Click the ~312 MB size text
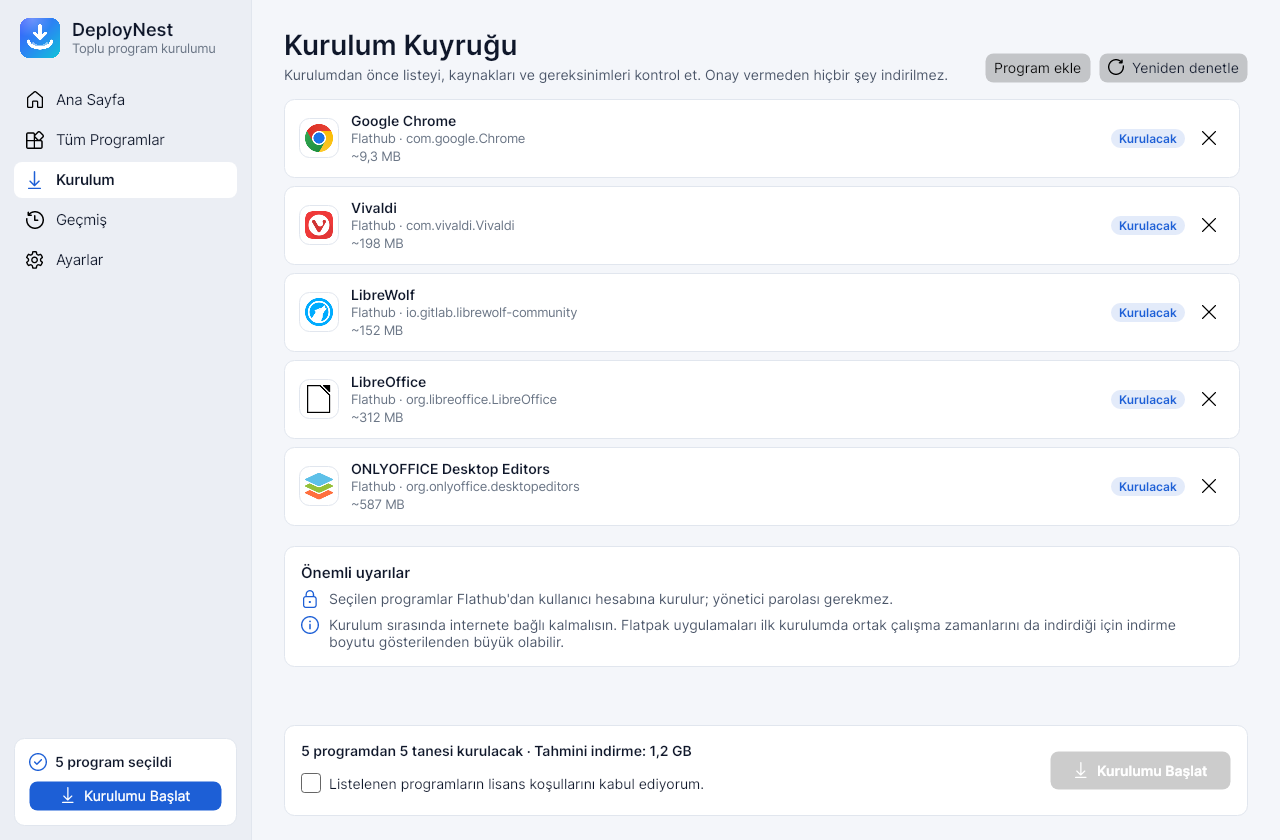Viewport: 1280px width, 840px height. pos(377,418)
